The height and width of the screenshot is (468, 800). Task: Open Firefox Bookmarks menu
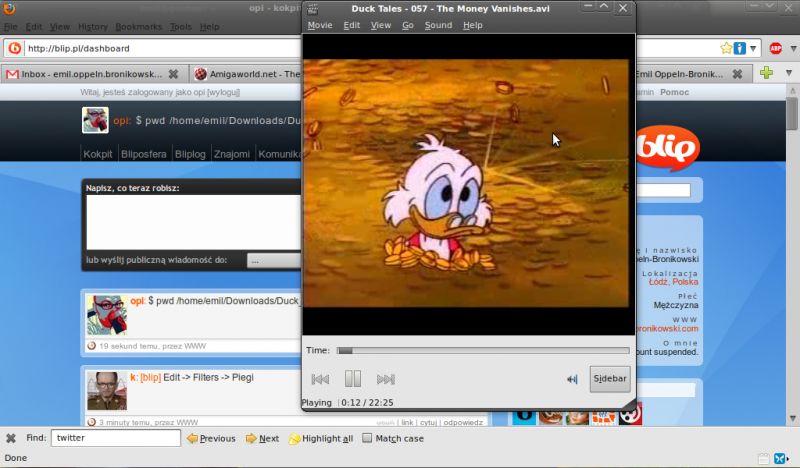click(x=138, y=27)
